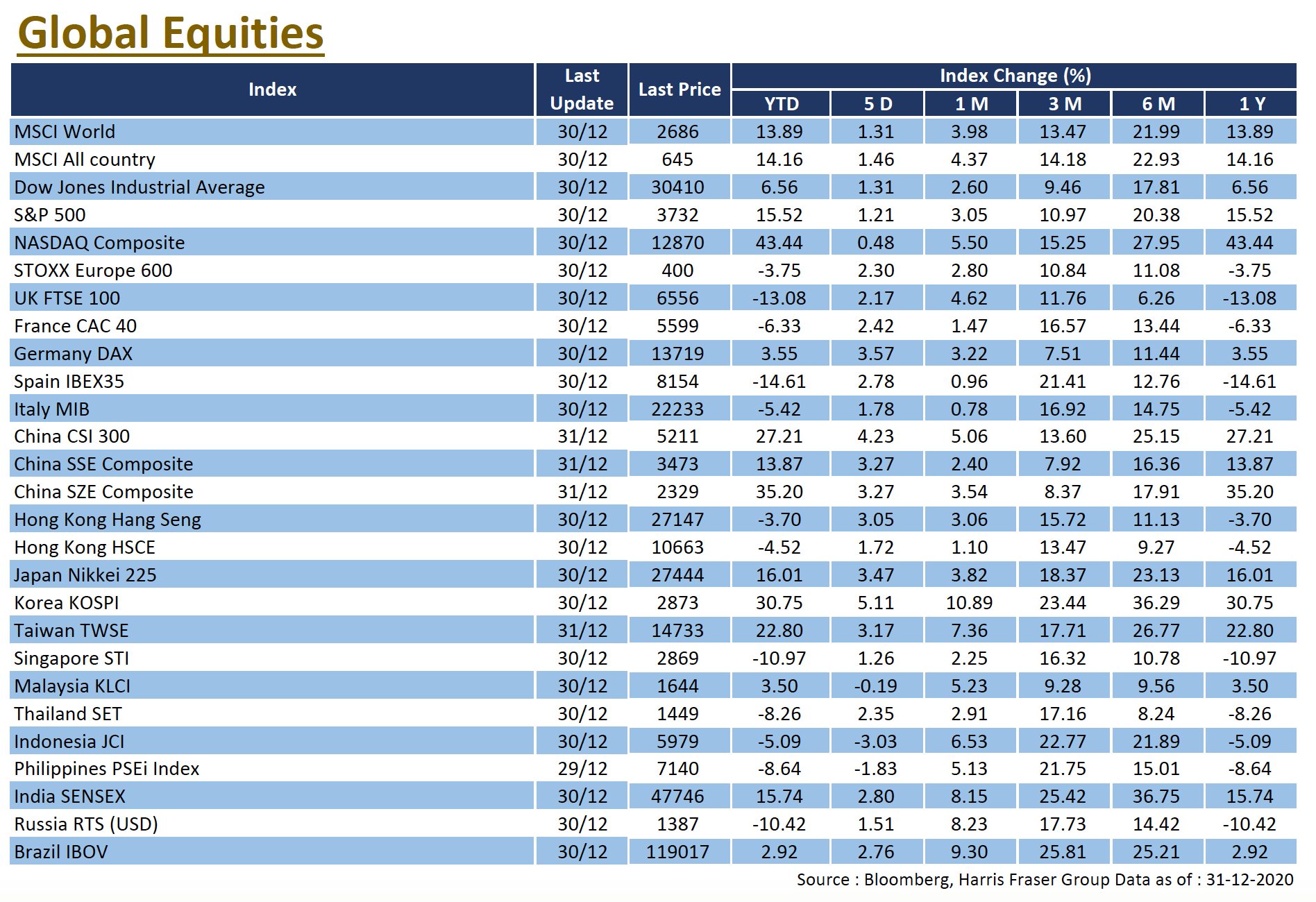Select the Japan Nikkei 225 row label
1316x902 pixels.
point(85,575)
